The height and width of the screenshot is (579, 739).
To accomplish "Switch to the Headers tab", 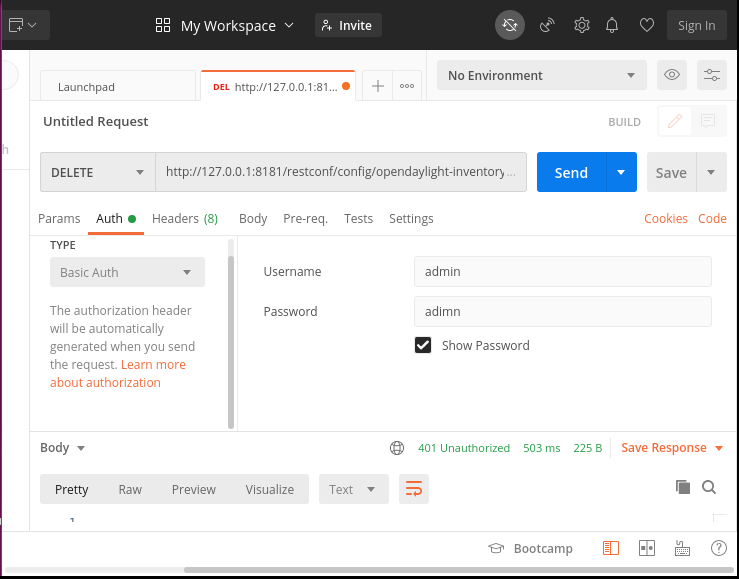I will (x=184, y=218).
